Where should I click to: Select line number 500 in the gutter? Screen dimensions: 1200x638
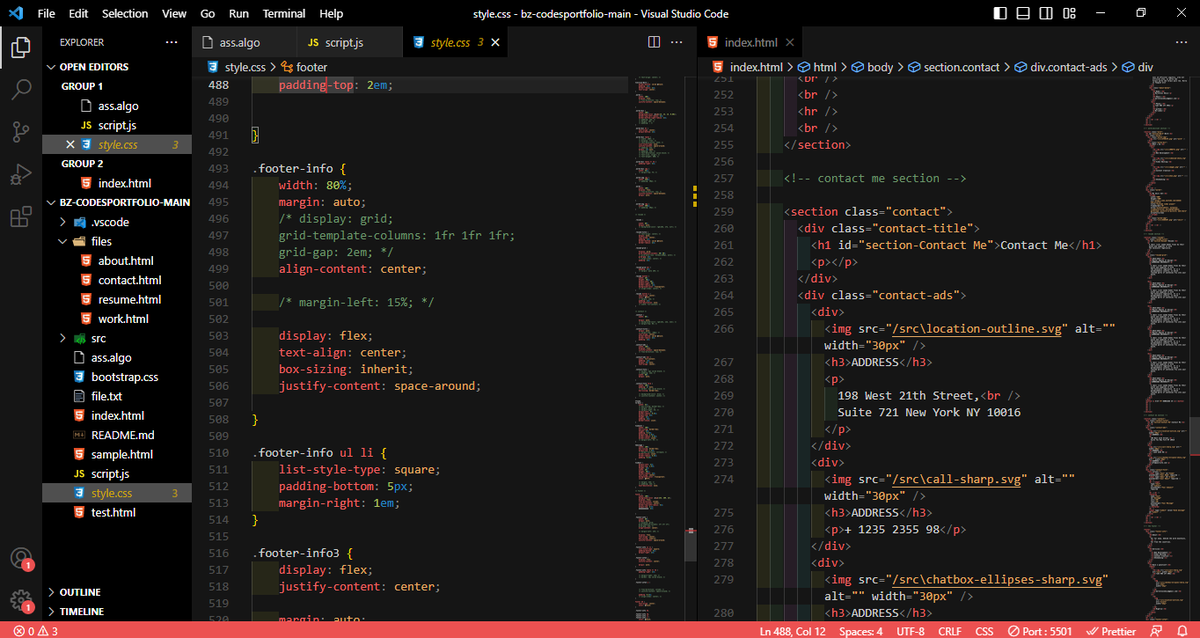pos(219,287)
